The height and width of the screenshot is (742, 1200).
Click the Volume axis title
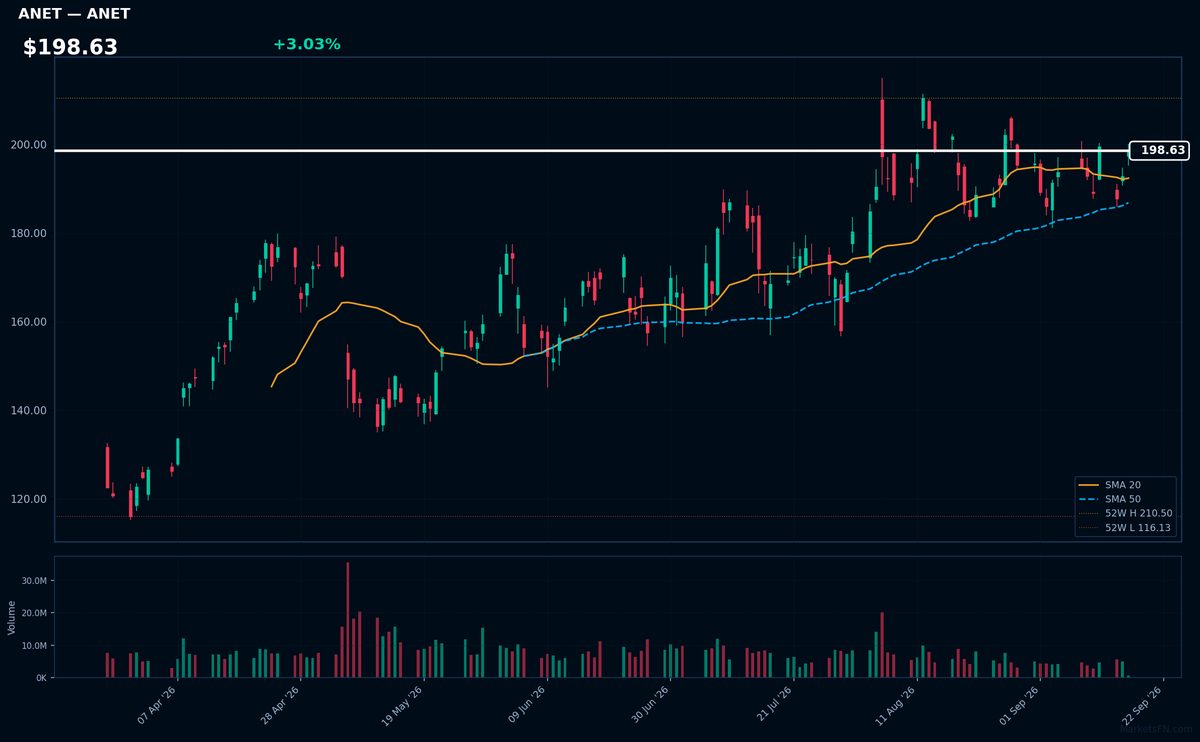point(12,617)
